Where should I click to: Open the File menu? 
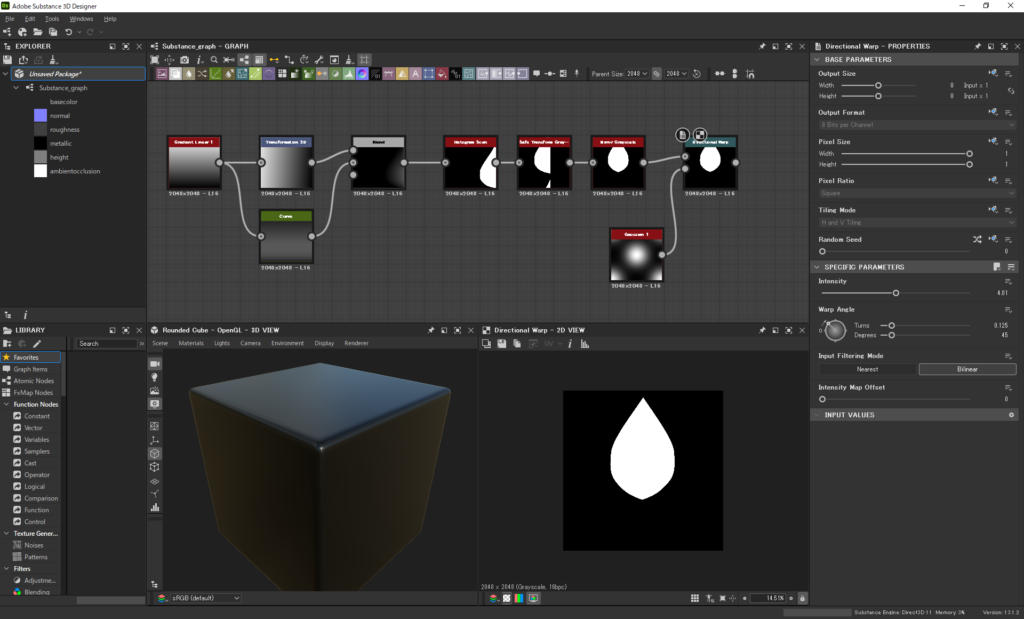click(x=10, y=19)
